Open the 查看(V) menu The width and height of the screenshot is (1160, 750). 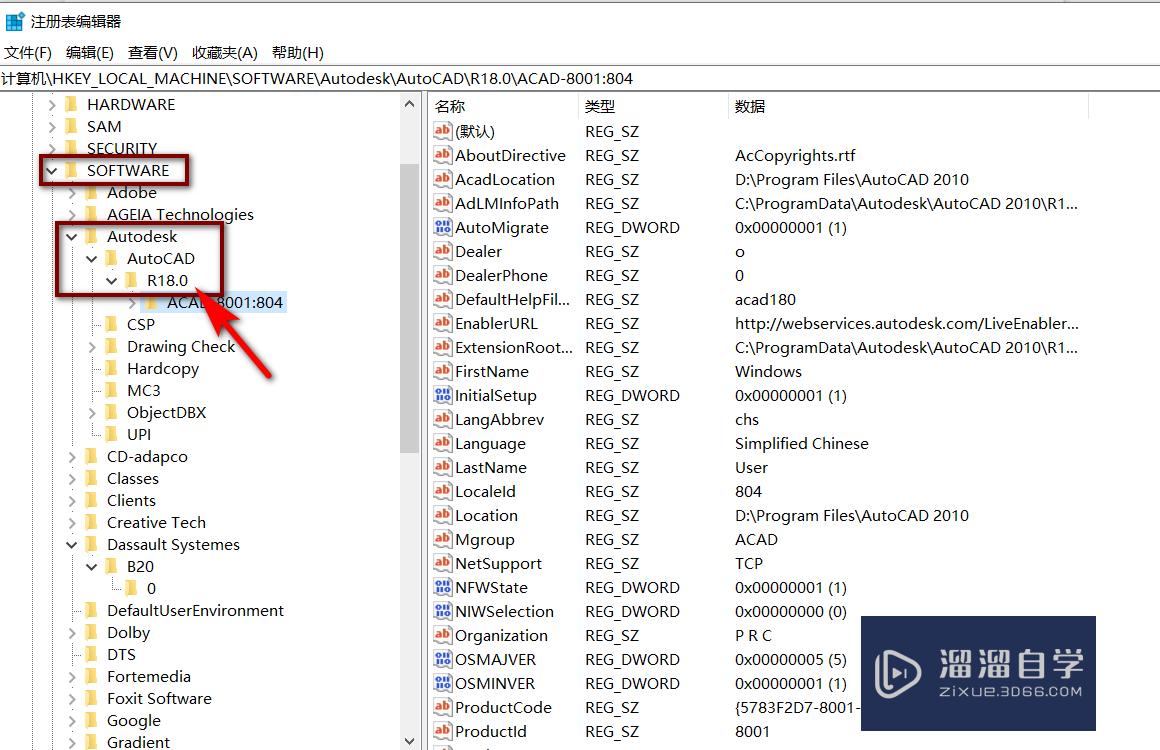tap(151, 52)
